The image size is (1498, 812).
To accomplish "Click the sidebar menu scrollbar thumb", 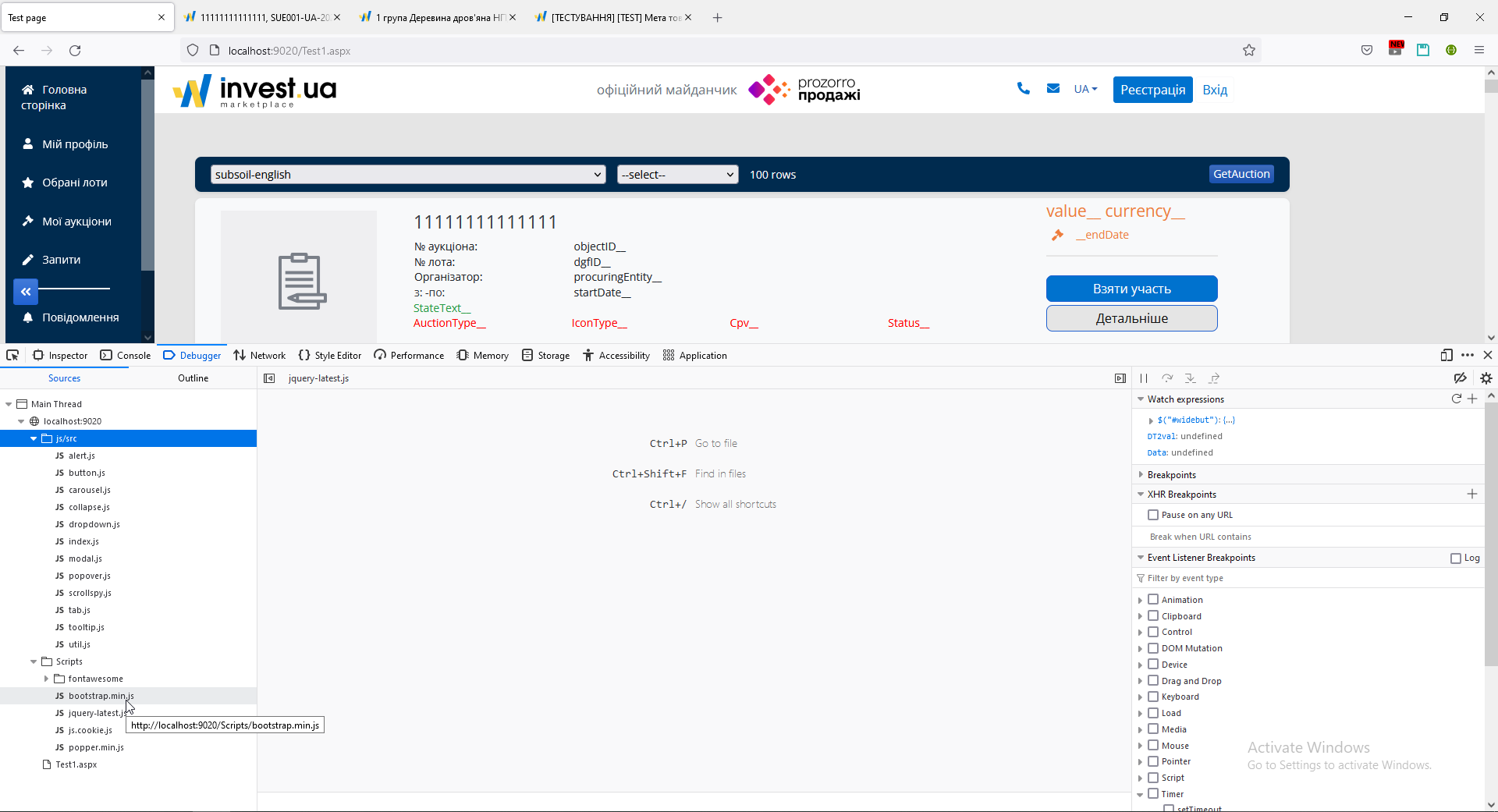I will pos(147,174).
